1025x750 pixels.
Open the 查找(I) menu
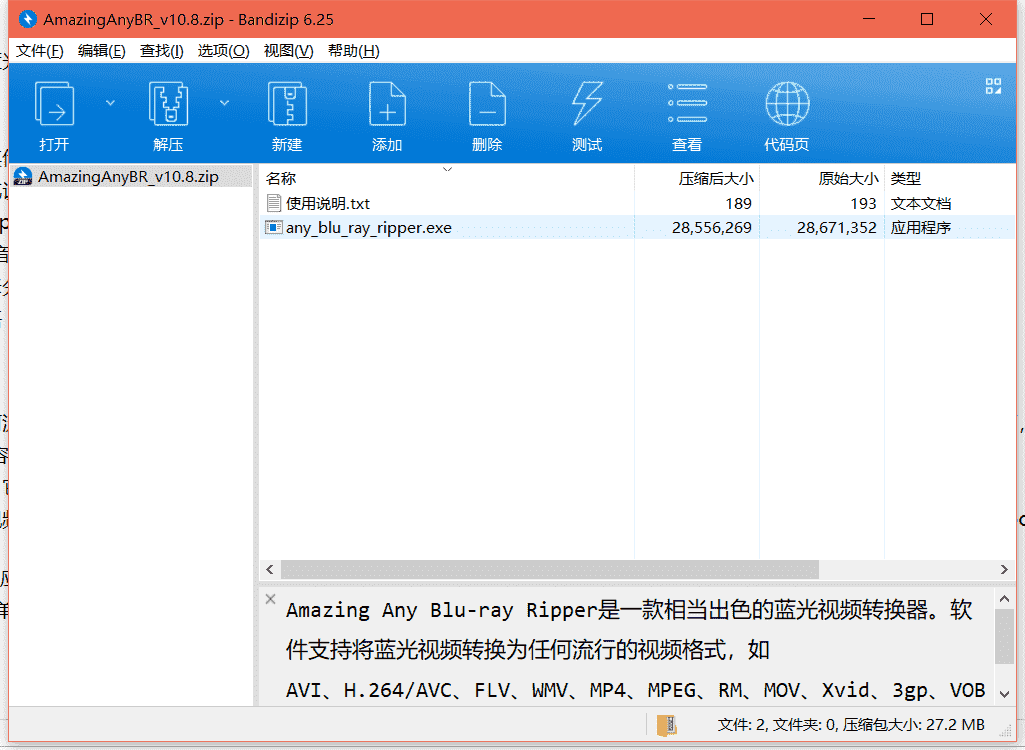point(161,51)
